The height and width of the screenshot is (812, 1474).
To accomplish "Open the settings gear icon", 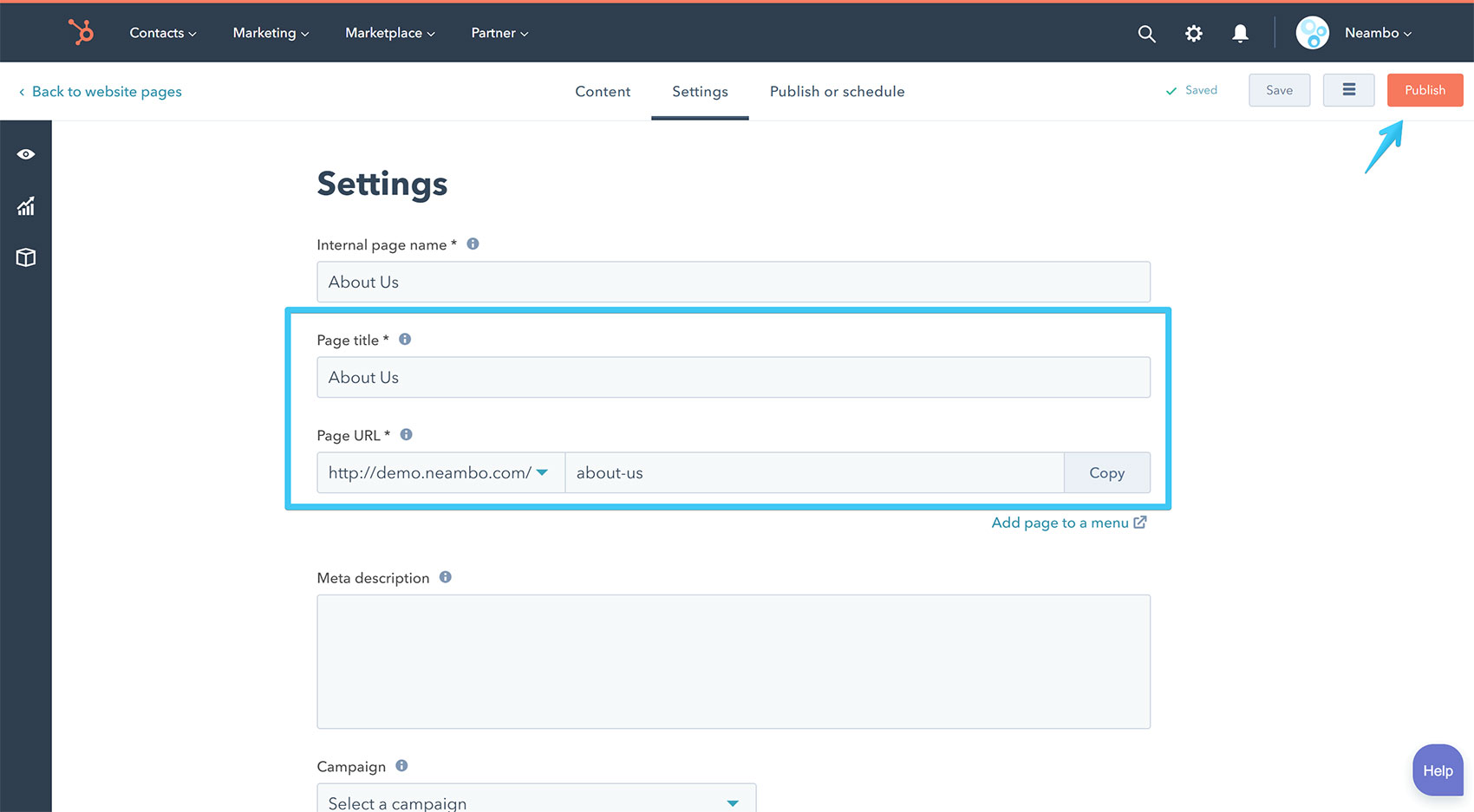I will pyautogui.click(x=1193, y=33).
